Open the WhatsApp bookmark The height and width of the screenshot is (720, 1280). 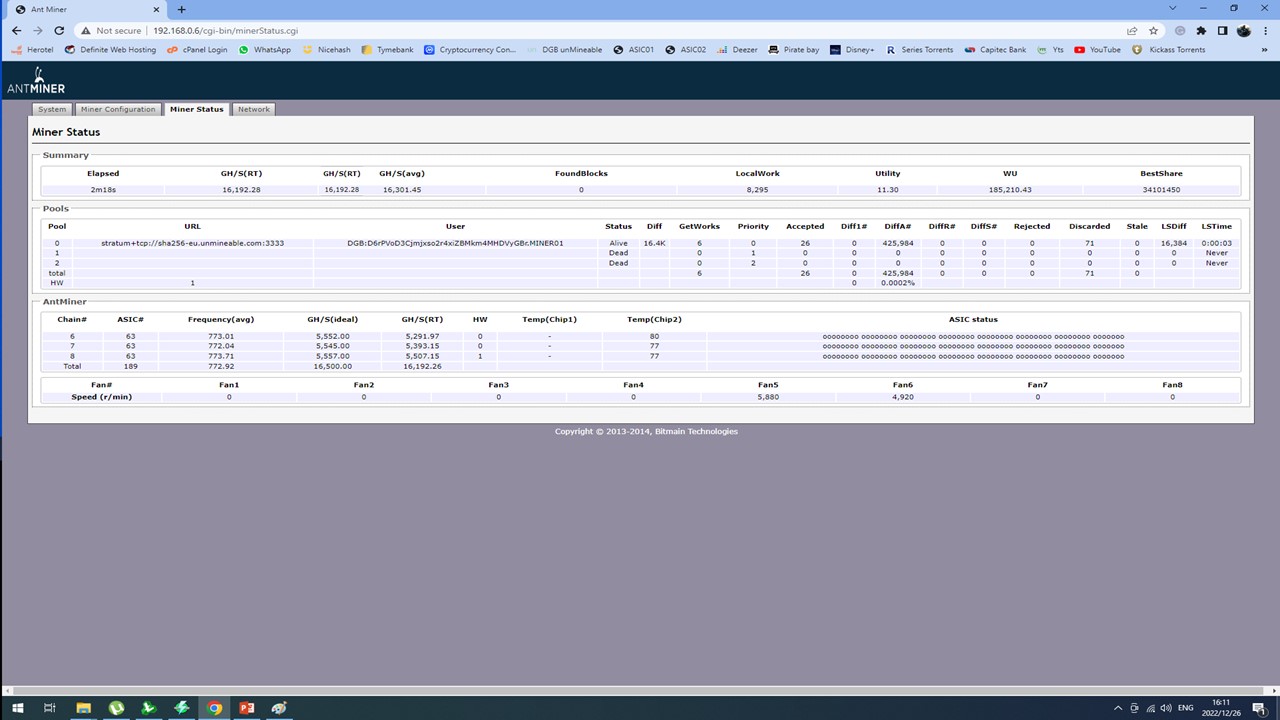[x=265, y=50]
